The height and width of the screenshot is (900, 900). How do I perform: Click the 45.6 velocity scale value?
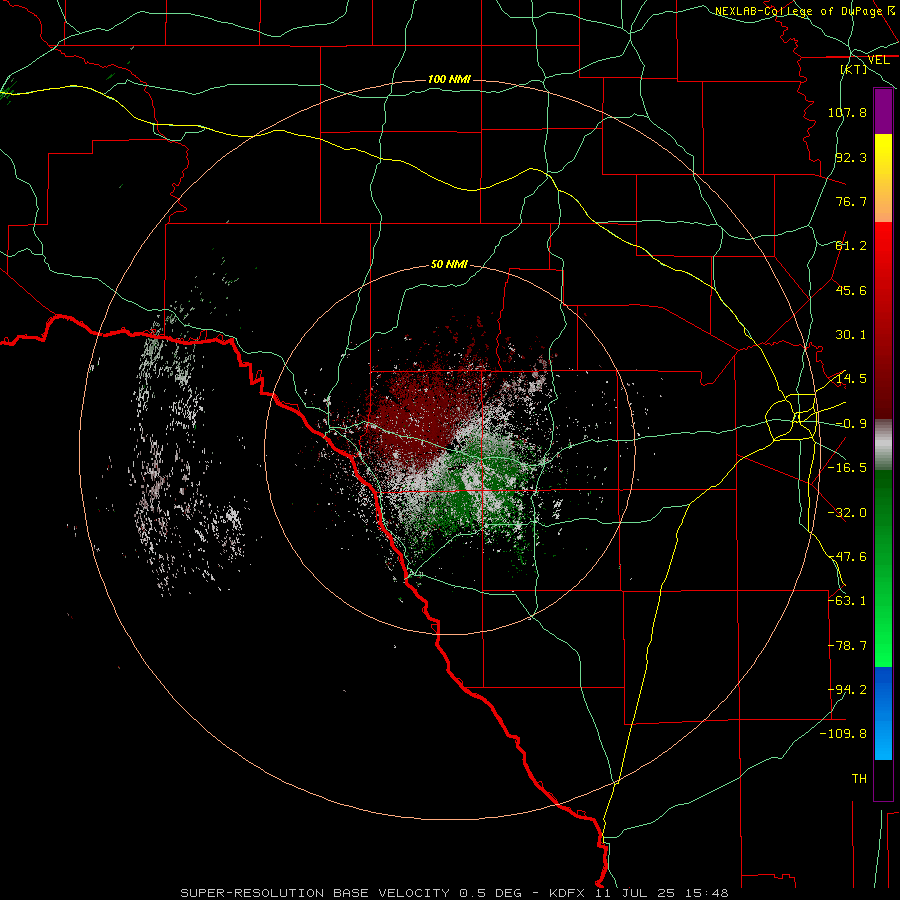[x=851, y=290]
